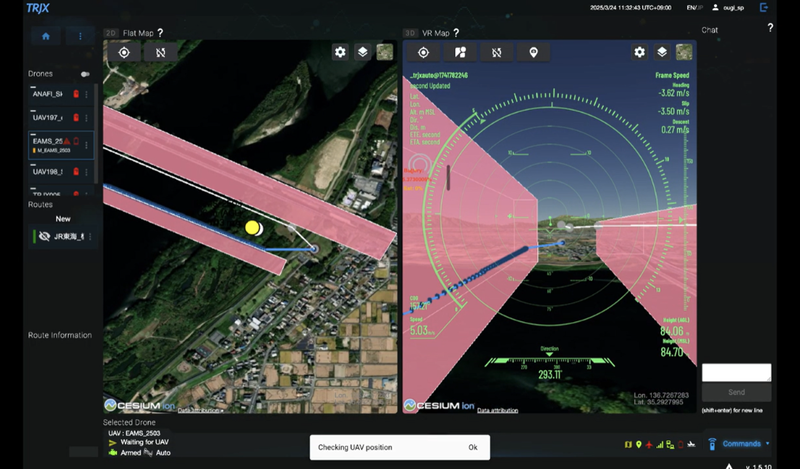800x469 pixels.
Task: Open VR Map settings gear
Action: (x=640, y=52)
